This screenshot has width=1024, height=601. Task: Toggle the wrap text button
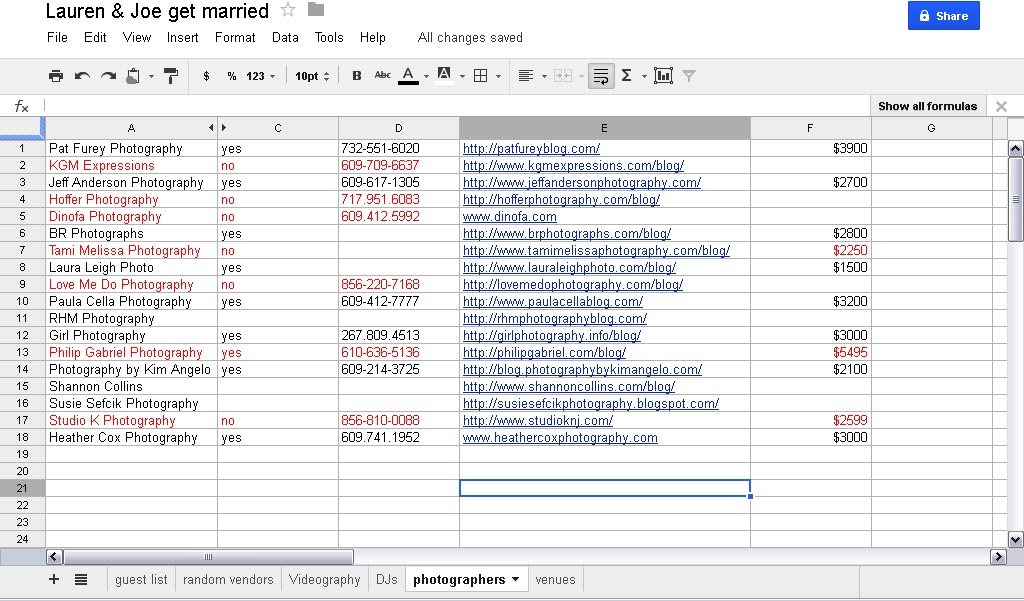[x=601, y=76]
